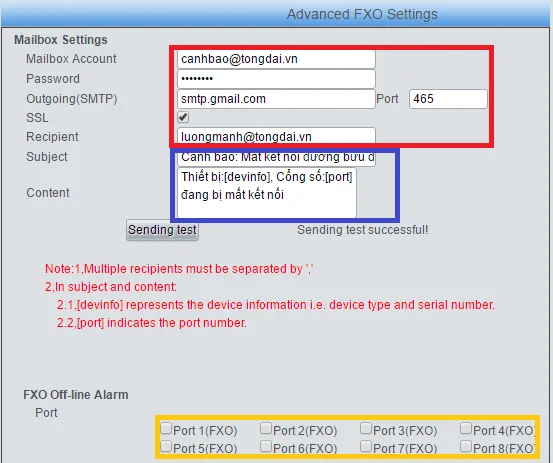Click into the Password field

(276, 79)
